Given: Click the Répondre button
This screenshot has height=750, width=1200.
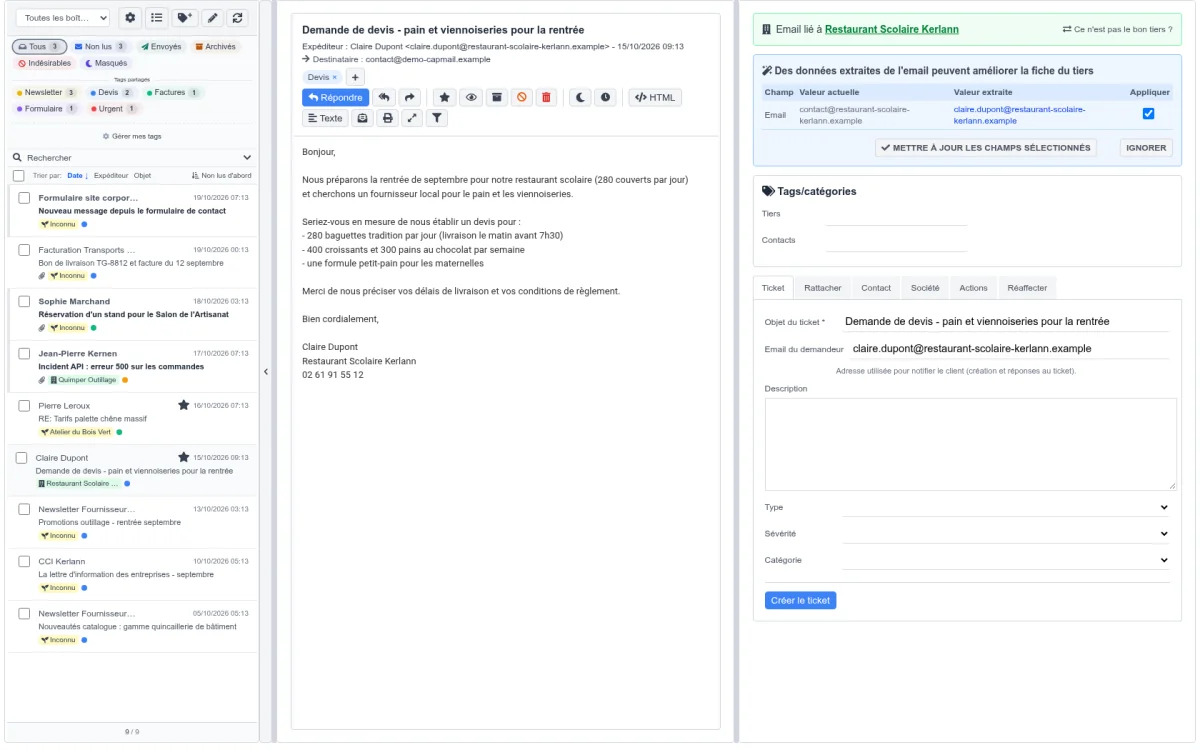Looking at the screenshot, I should (x=336, y=97).
